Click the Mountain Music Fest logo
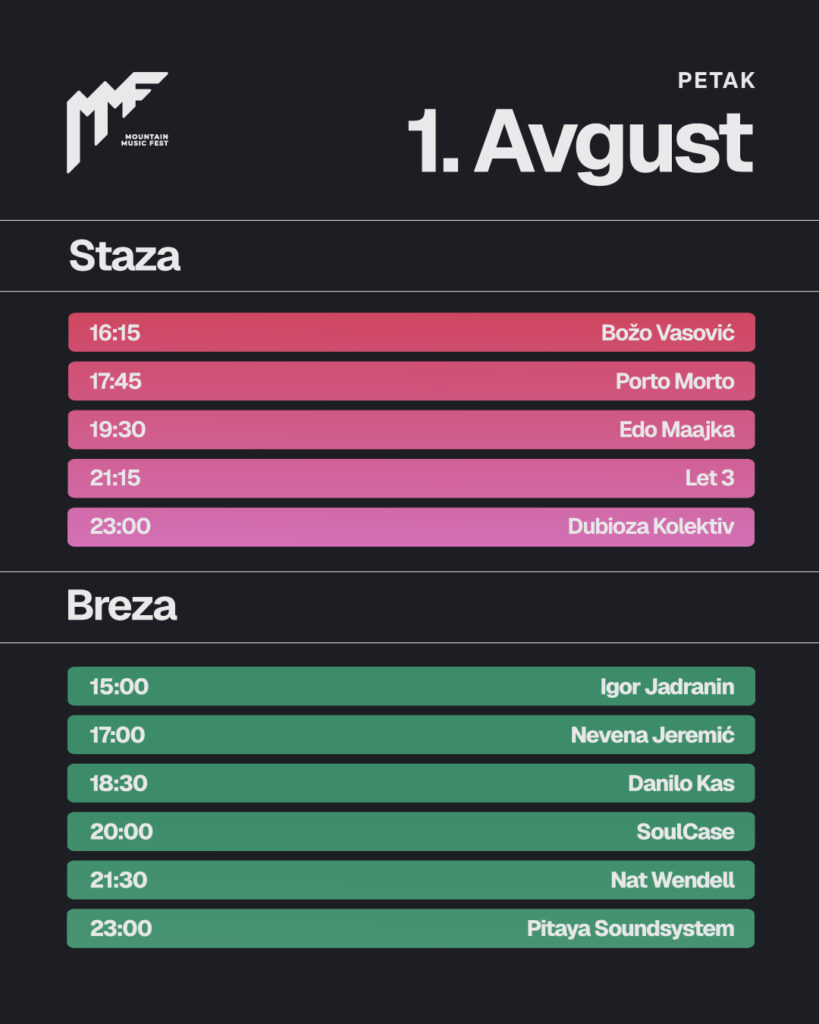The width and height of the screenshot is (819, 1024). 116,121
